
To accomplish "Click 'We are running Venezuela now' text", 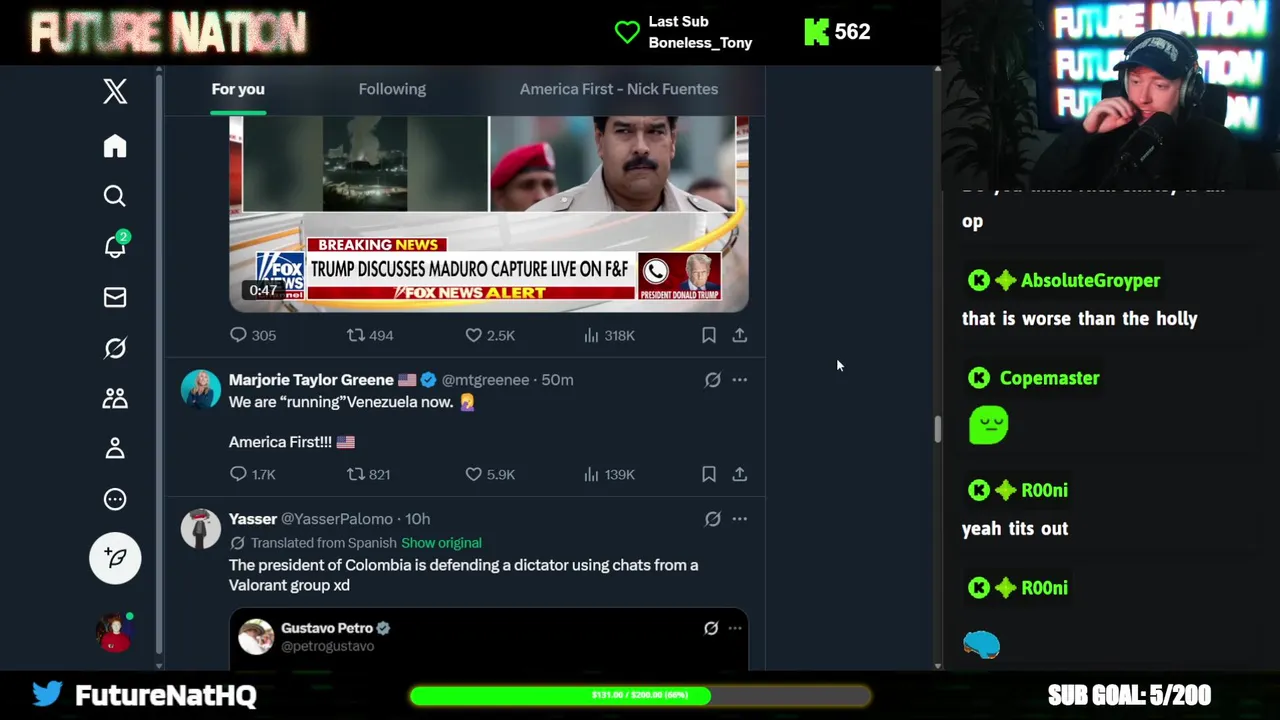I will (x=340, y=402).
